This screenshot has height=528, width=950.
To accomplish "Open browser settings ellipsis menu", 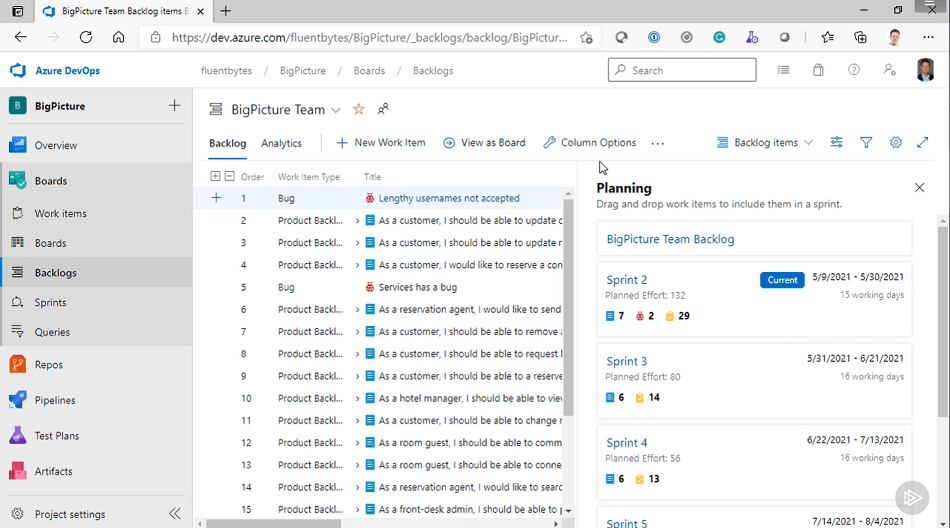I will [x=928, y=38].
